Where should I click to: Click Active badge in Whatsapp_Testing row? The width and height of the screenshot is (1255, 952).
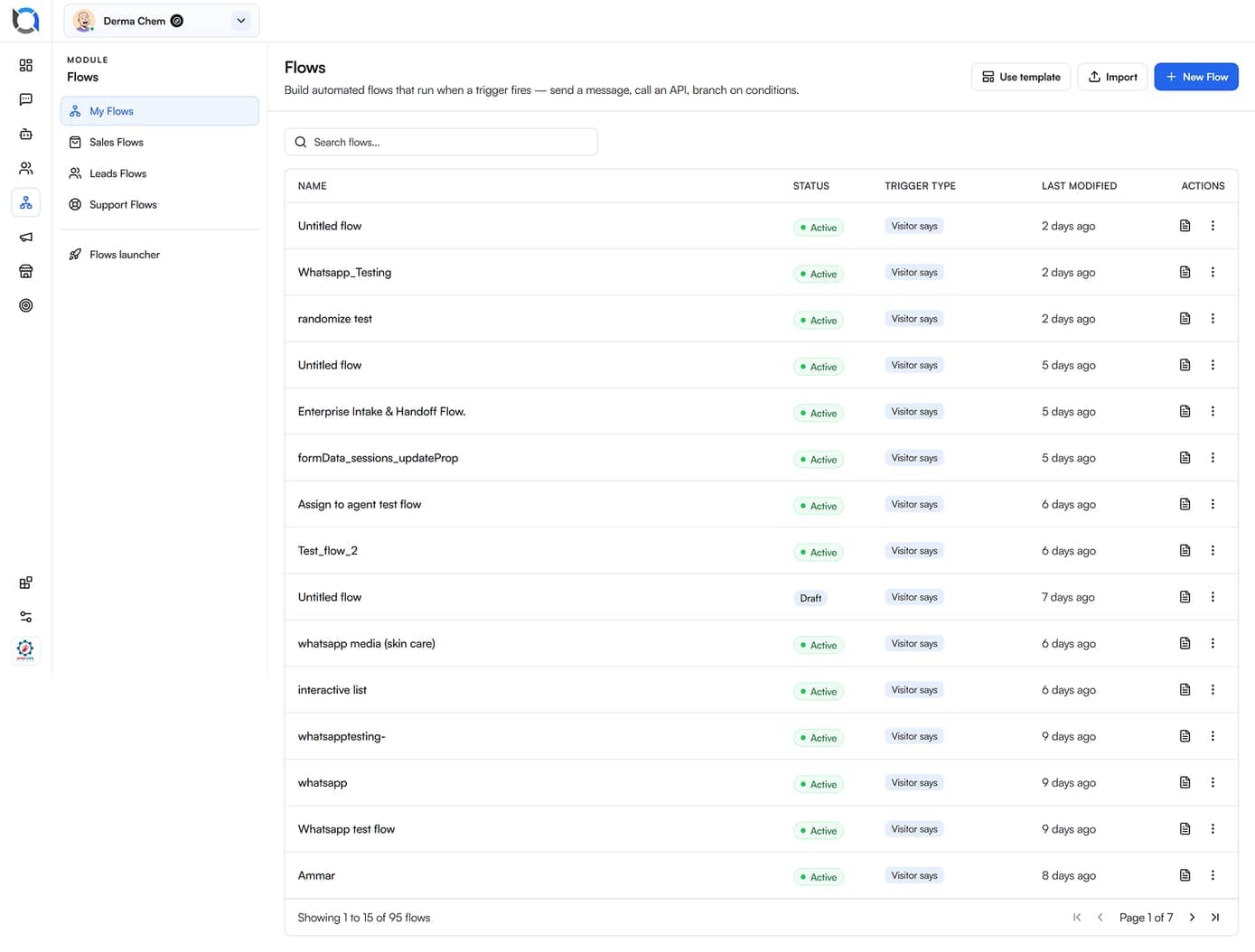tap(819, 274)
